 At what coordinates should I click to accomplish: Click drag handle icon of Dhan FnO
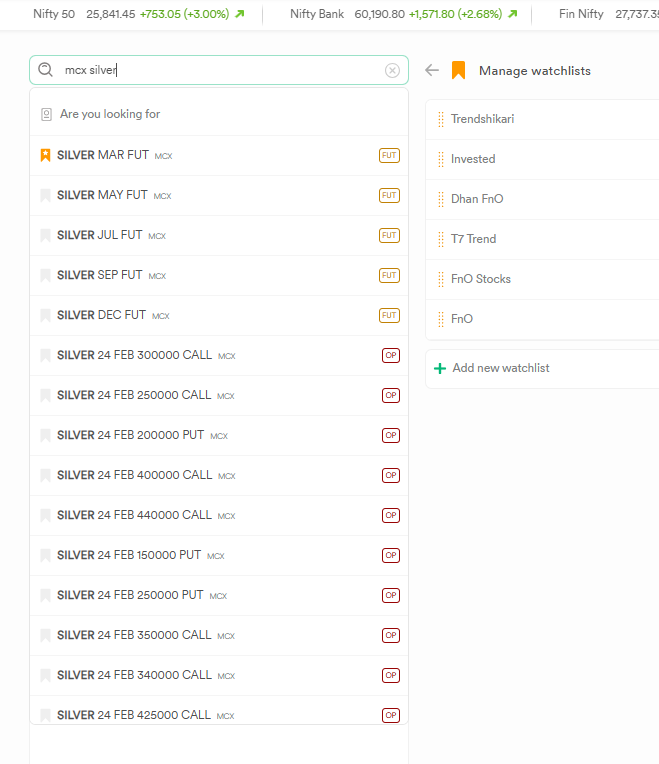coord(441,199)
